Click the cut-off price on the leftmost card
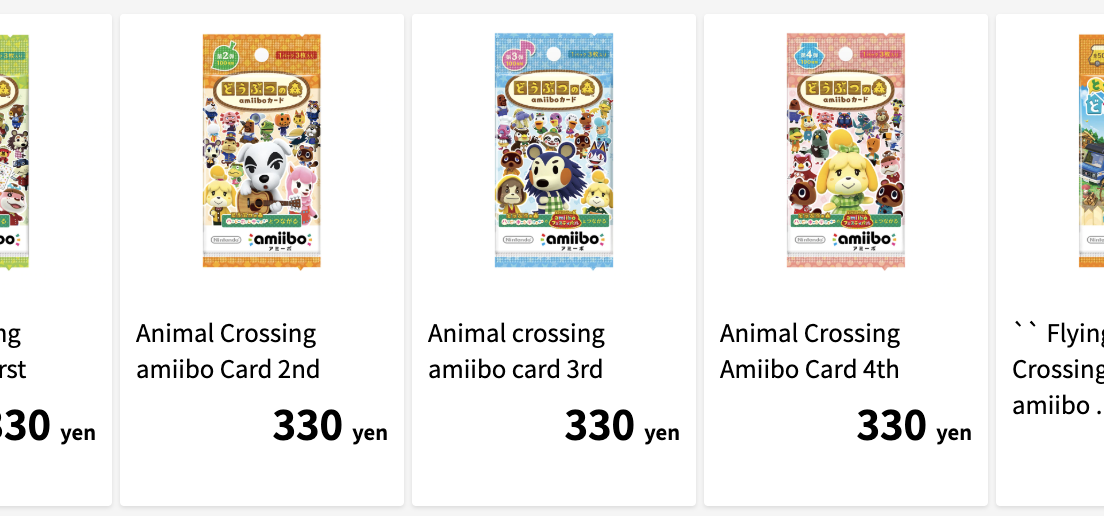Screen dimensions: 1104x516 tap(47, 427)
